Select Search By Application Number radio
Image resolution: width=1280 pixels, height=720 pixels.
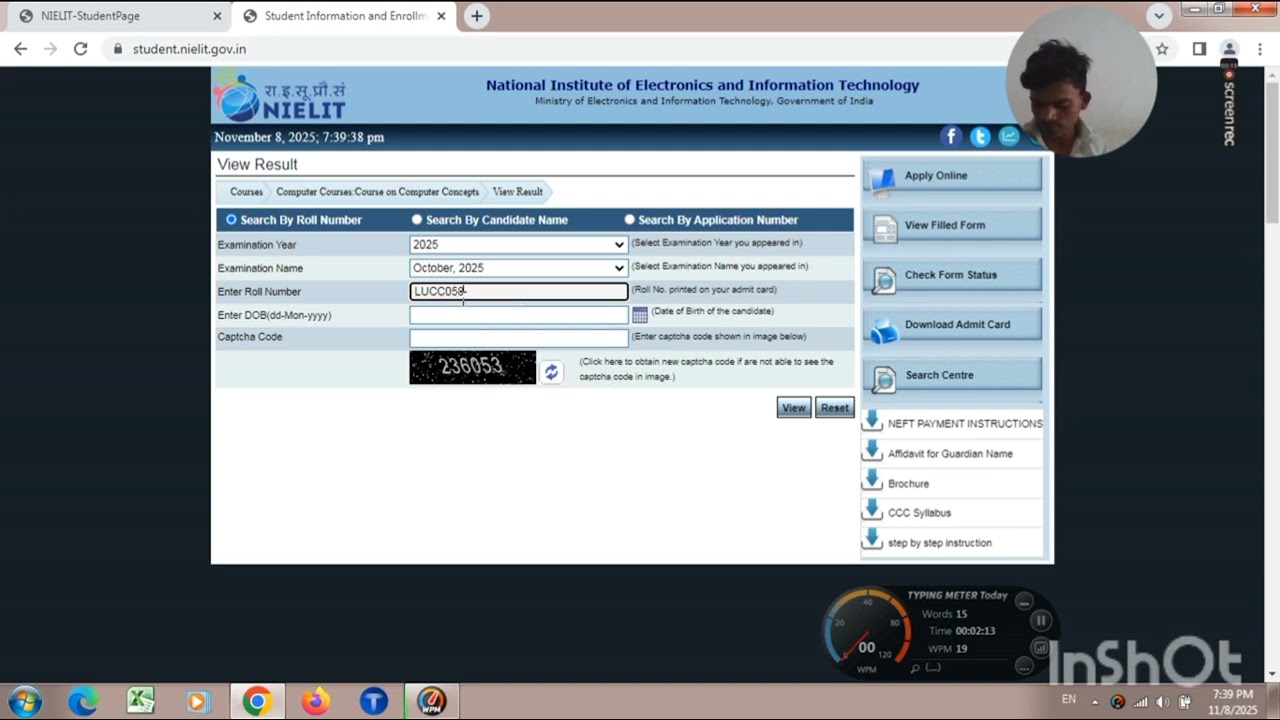point(629,219)
